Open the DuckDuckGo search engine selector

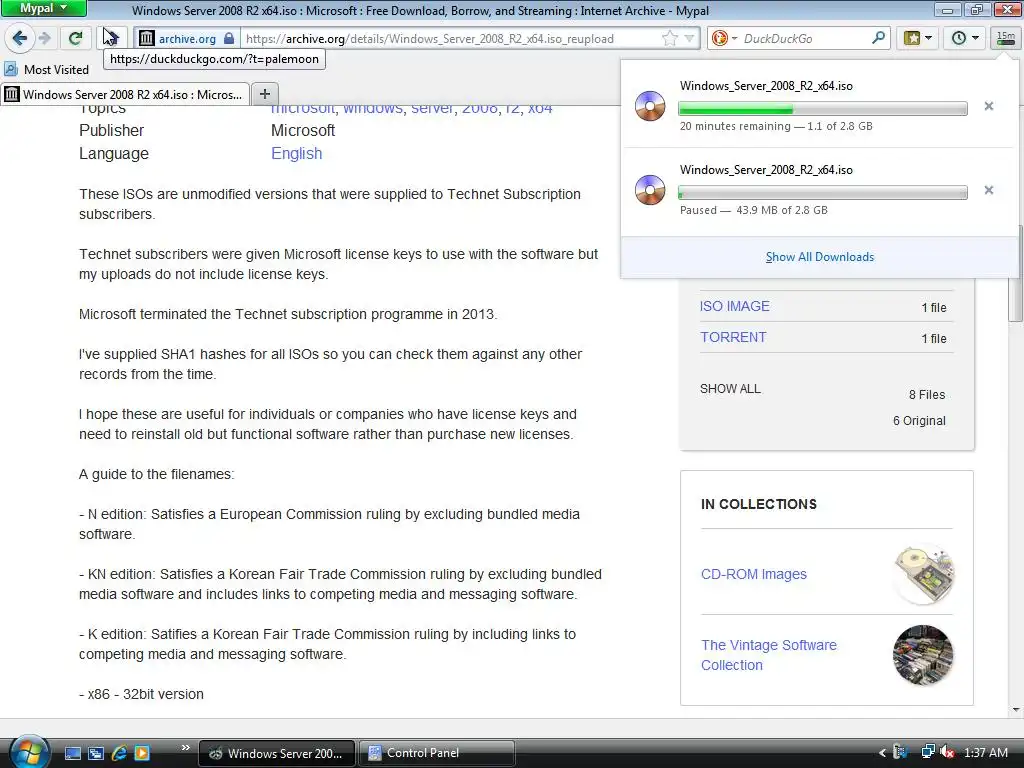(724, 39)
